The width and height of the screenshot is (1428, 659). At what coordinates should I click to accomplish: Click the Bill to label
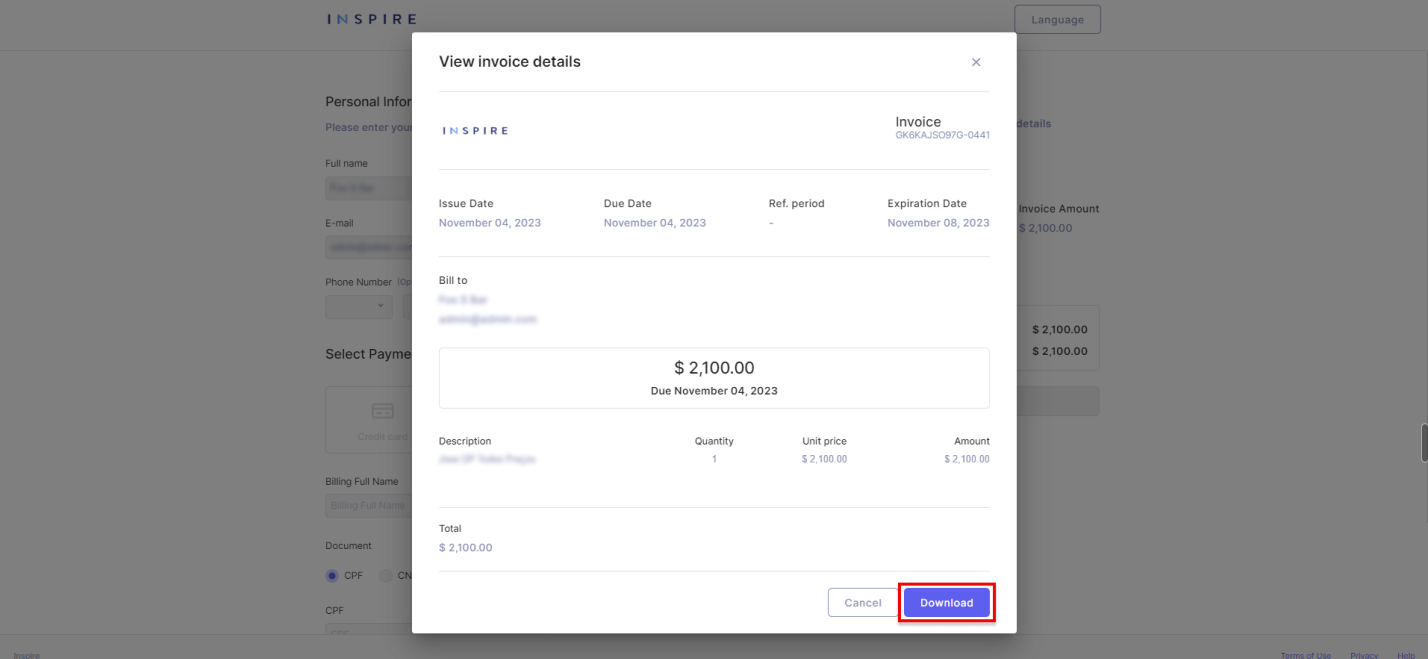click(x=453, y=280)
